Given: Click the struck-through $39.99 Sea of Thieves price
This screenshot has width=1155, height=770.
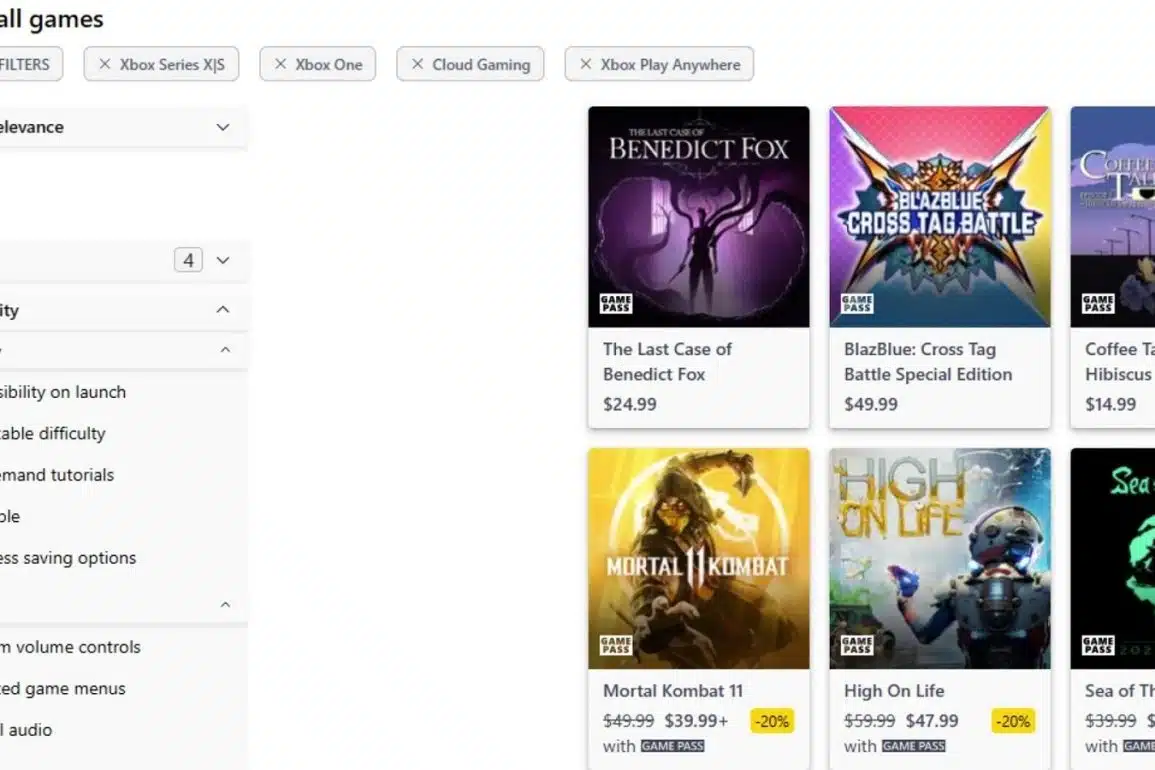Looking at the screenshot, I should coord(1111,721).
